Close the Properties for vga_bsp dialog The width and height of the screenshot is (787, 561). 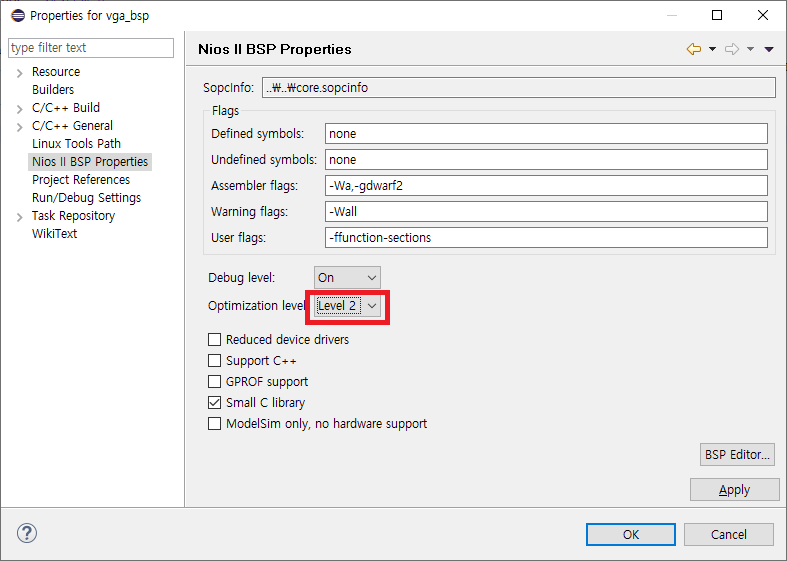pyautogui.click(x=763, y=15)
